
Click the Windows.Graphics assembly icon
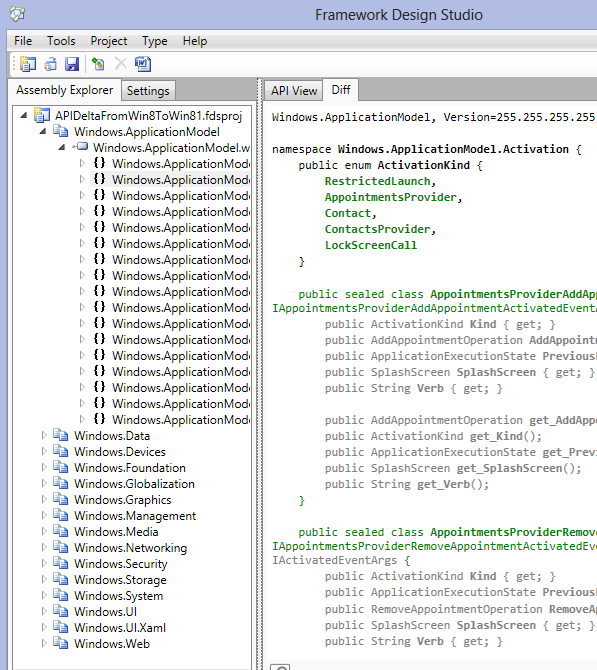coord(61,499)
